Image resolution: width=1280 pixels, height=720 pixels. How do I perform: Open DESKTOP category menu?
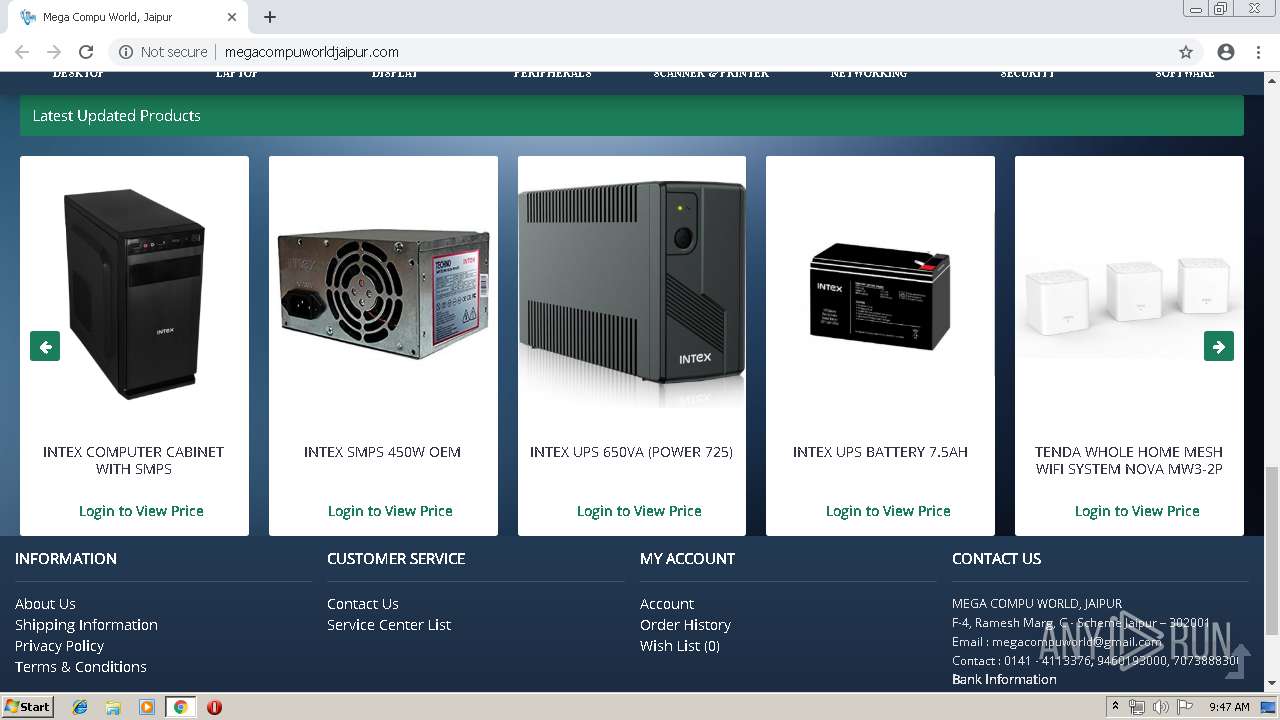pyautogui.click(x=78, y=74)
